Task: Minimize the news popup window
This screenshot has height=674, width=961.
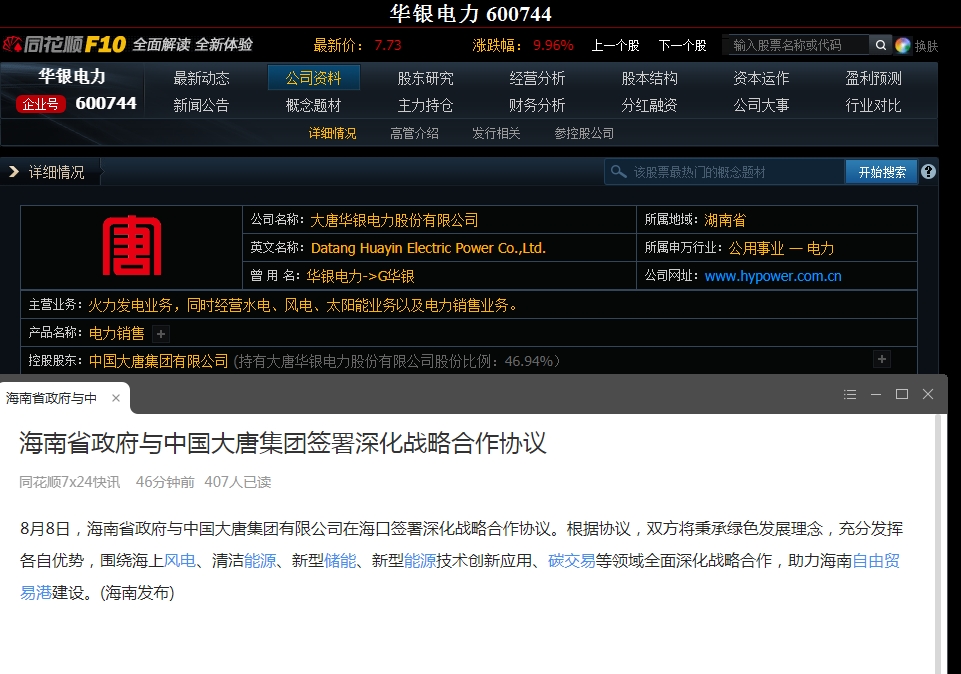Action: (x=876, y=395)
